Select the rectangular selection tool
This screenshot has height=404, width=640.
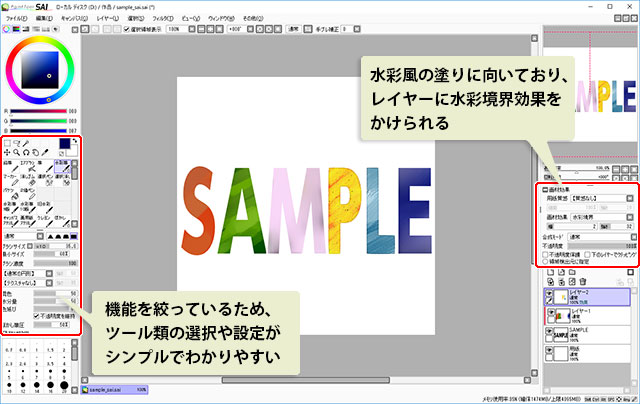coord(8,143)
